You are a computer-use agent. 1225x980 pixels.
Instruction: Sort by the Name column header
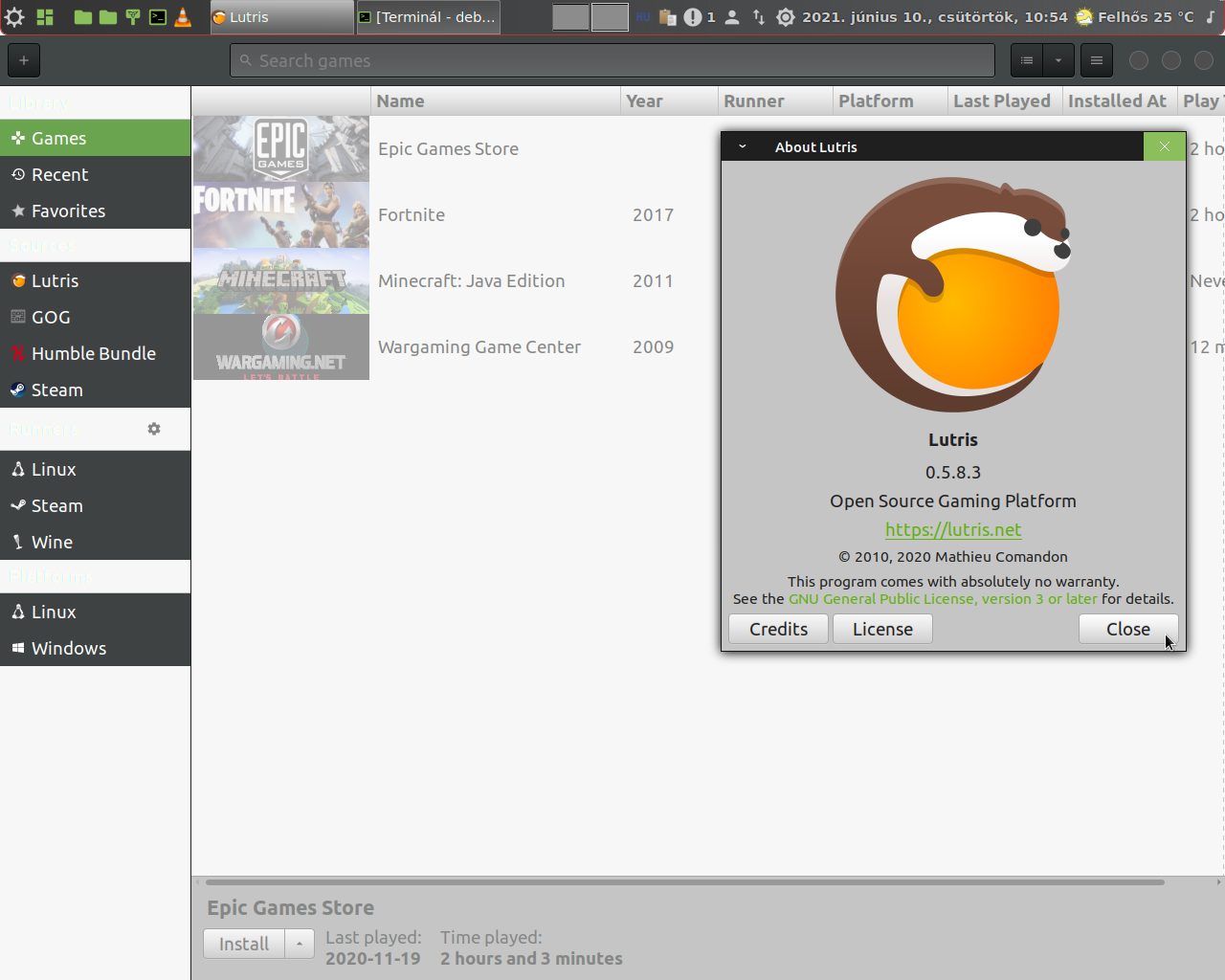(496, 100)
